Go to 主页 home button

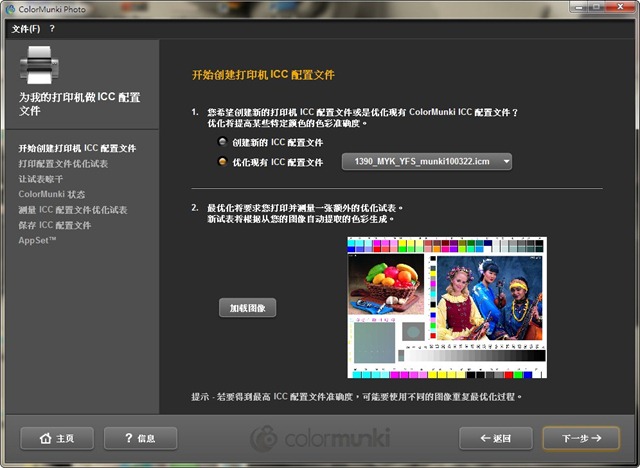coord(57,438)
